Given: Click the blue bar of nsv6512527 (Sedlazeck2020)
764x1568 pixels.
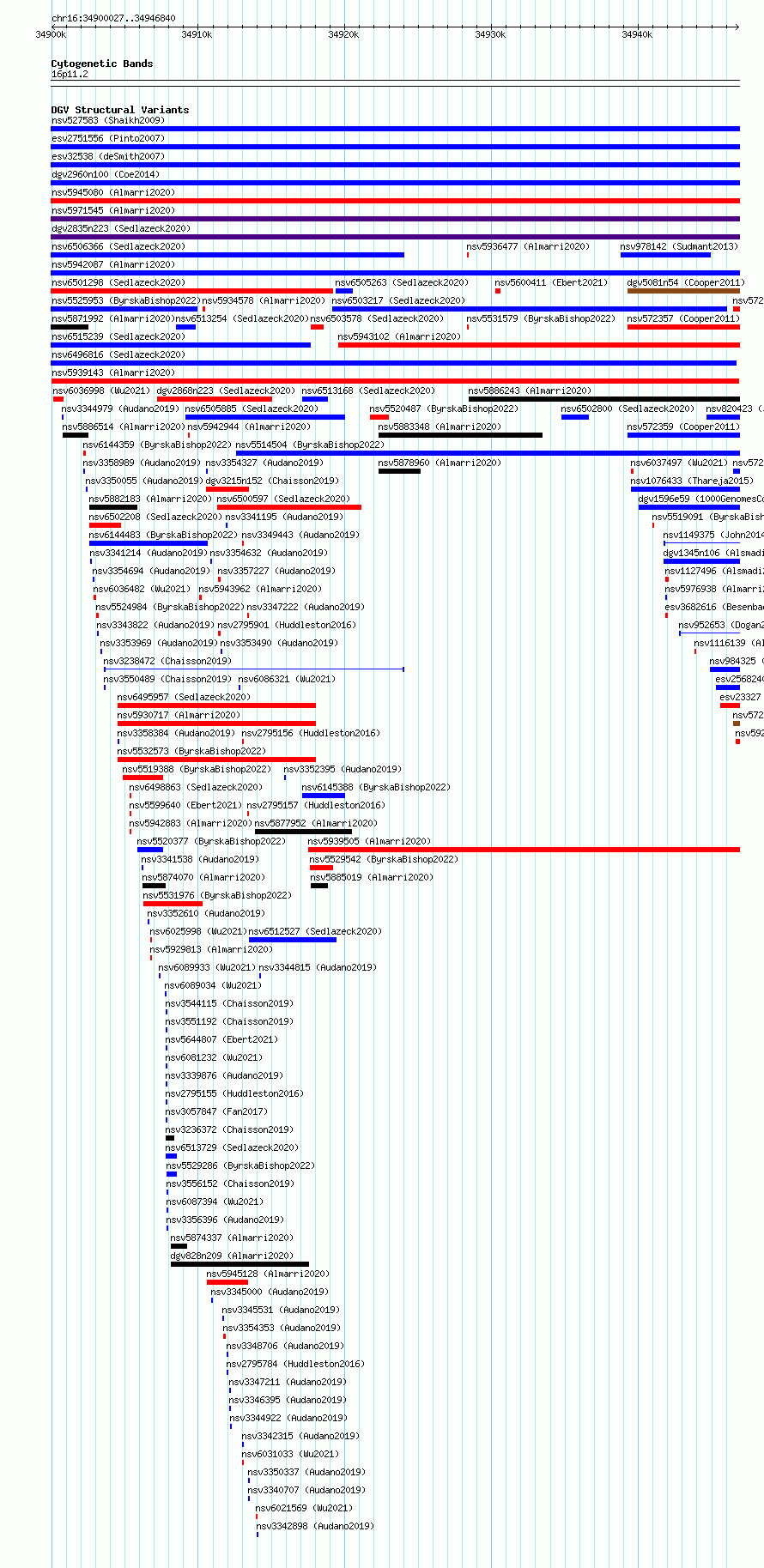Looking at the screenshot, I should point(293,940).
